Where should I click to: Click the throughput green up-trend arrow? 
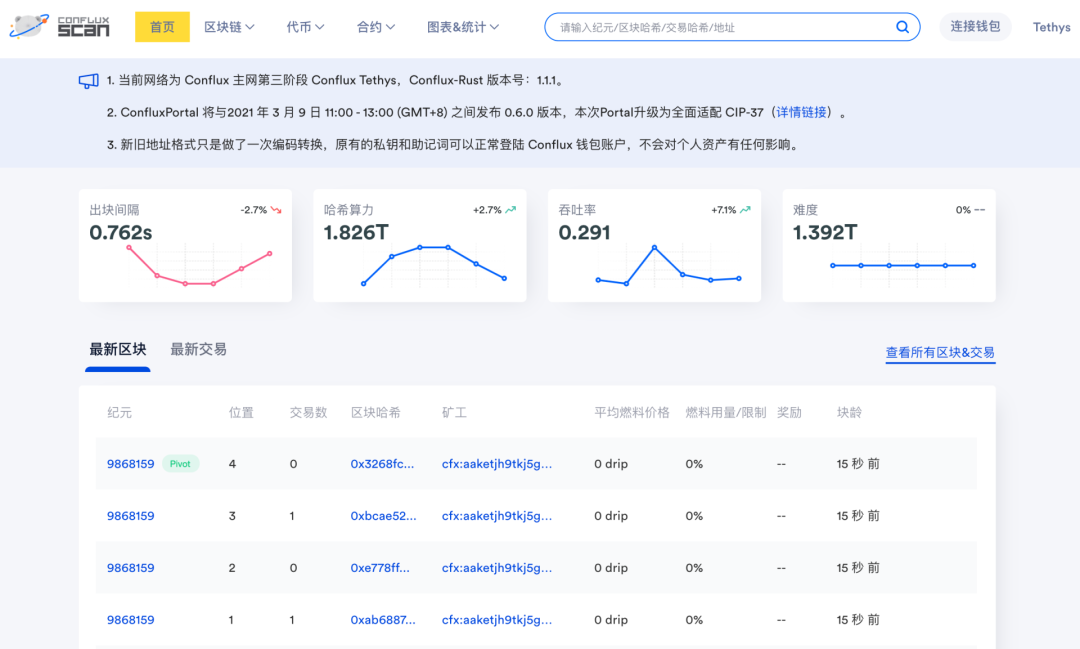point(745,210)
